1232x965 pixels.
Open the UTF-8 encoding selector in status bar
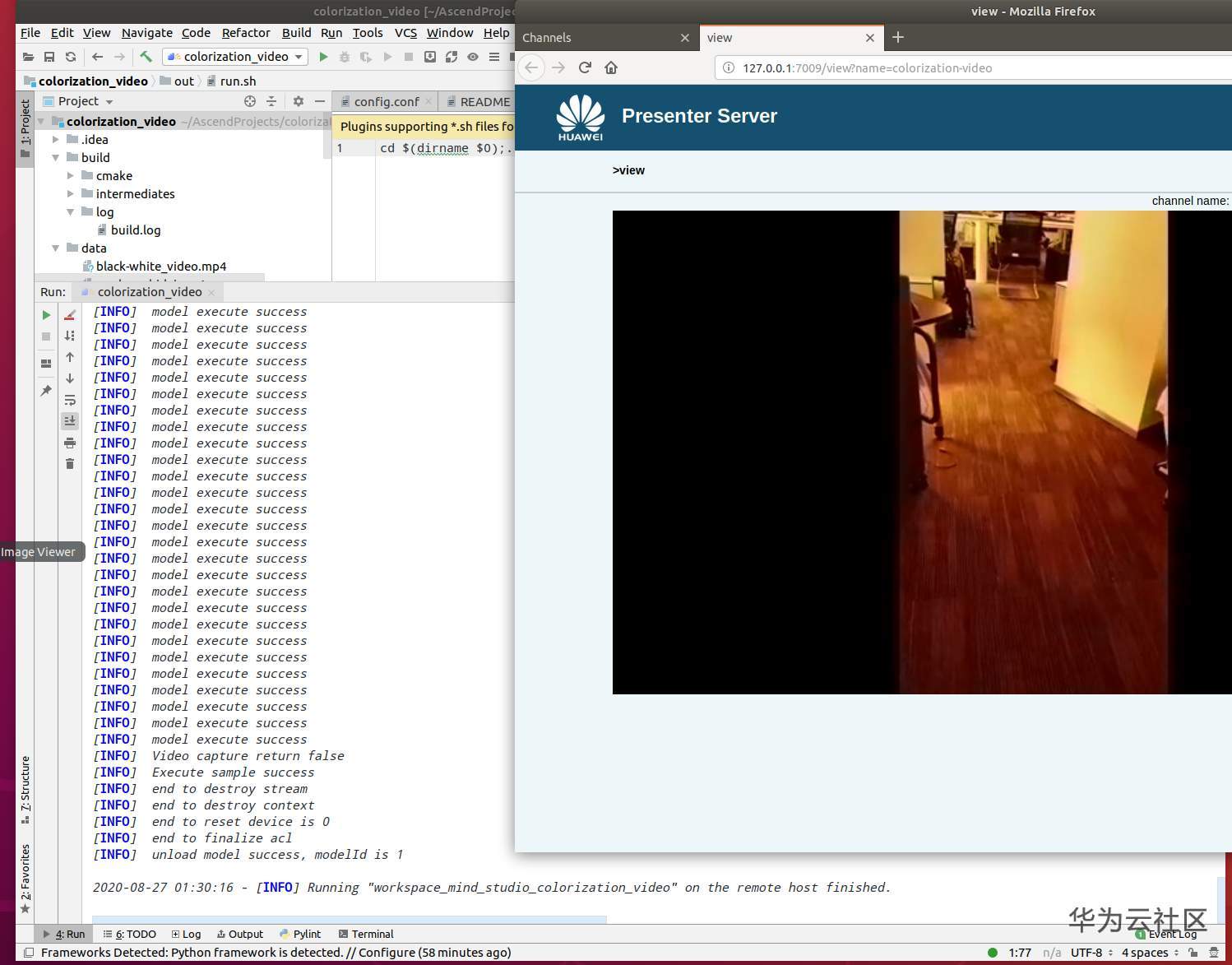tap(1091, 953)
